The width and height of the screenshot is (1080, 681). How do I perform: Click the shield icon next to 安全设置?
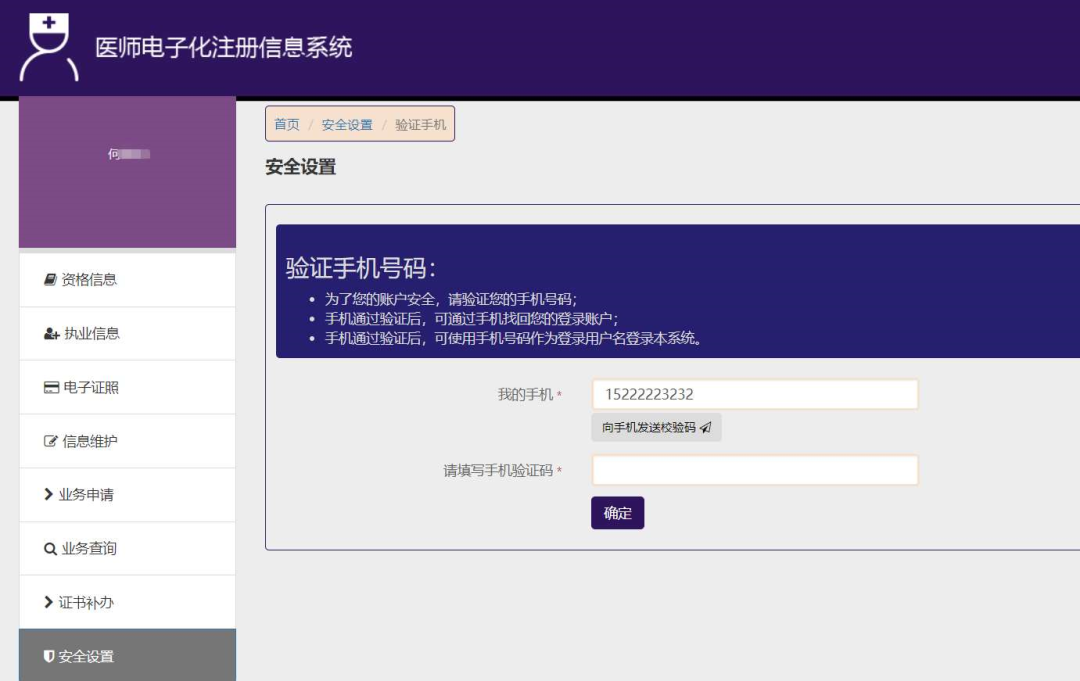[x=49, y=655]
